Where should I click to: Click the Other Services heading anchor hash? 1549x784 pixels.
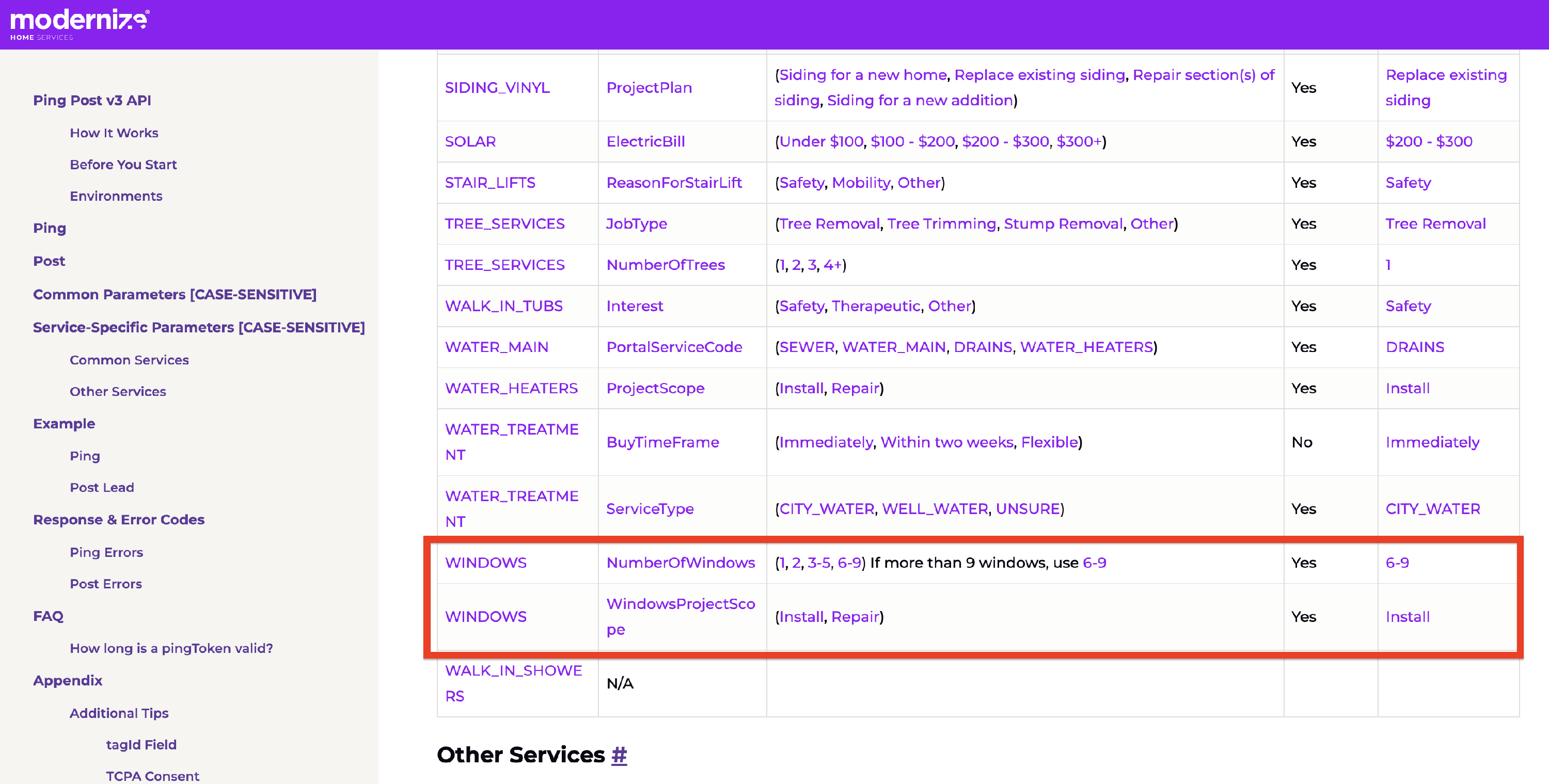coord(619,755)
